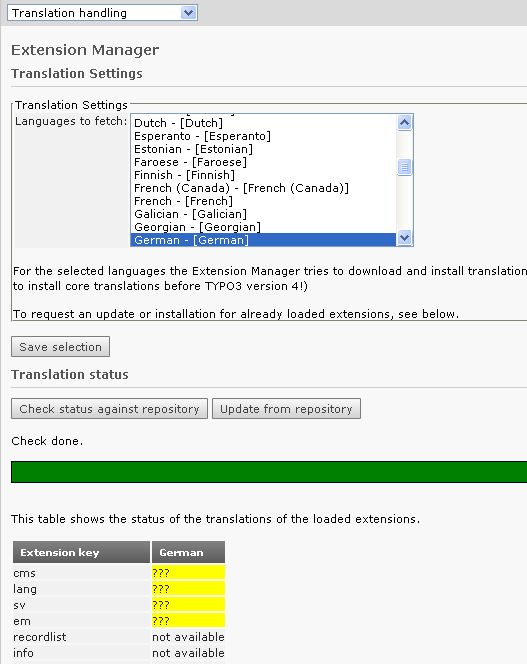527x664 pixels.
Task: Select Georgian in languages list
Action: click(264, 227)
